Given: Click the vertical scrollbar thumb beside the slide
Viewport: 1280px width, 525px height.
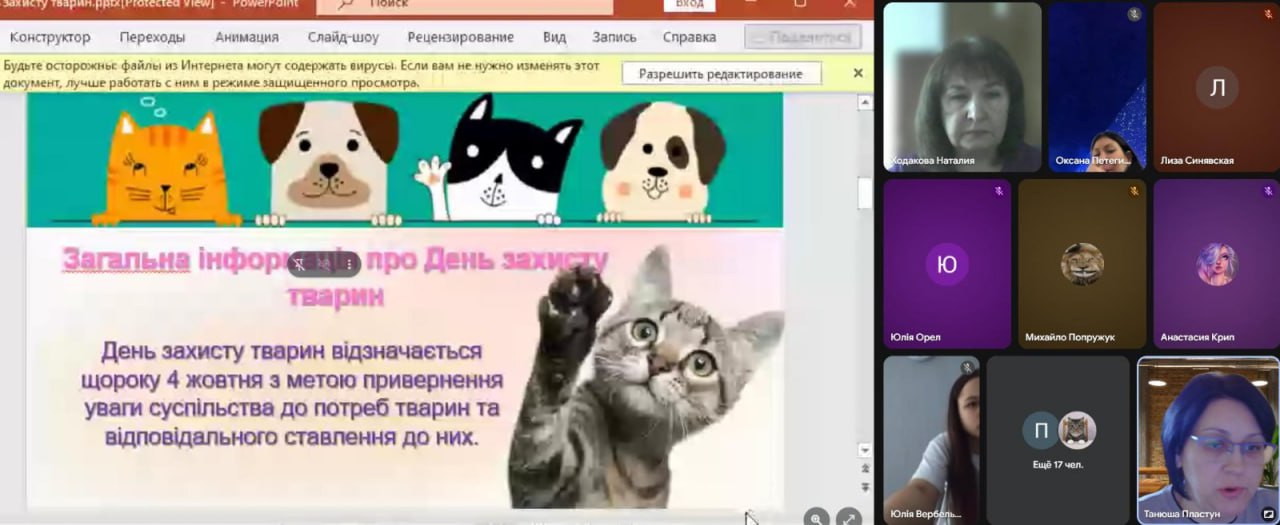Looking at the screenshot, I should click(865, 193).
